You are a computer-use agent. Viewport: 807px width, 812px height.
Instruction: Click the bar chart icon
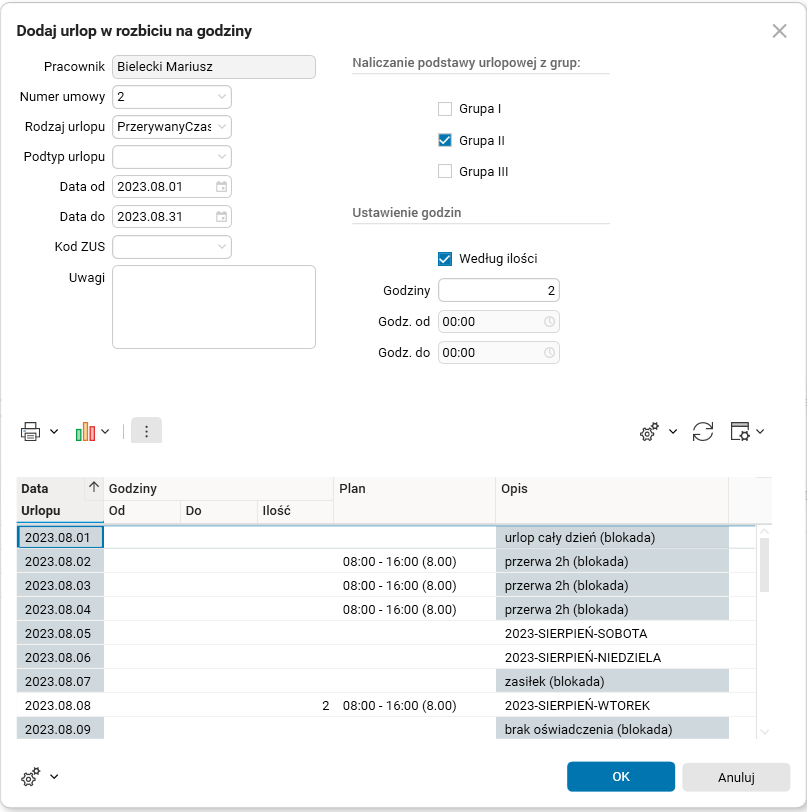[85, 432]
